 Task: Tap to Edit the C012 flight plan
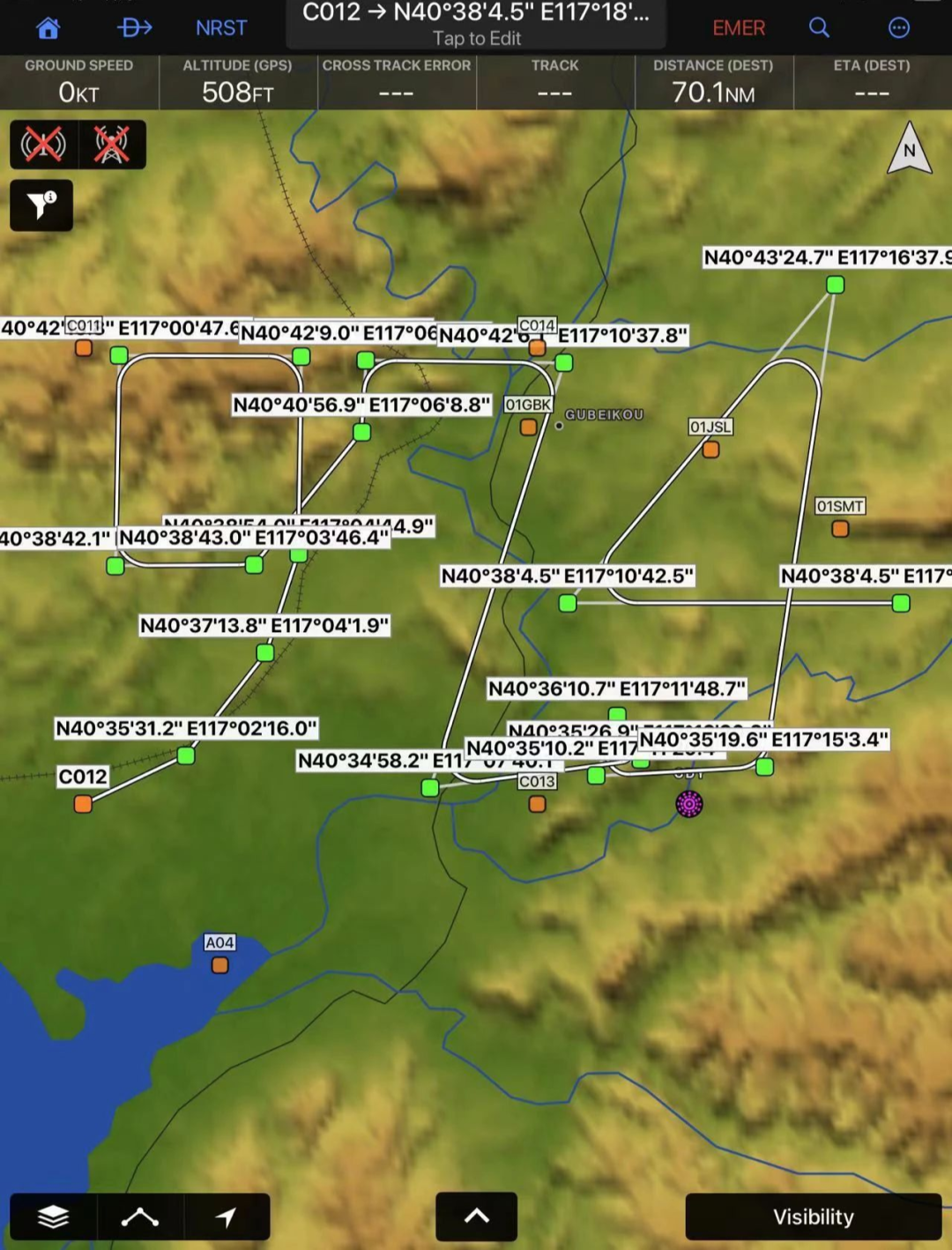pos(476,25)
